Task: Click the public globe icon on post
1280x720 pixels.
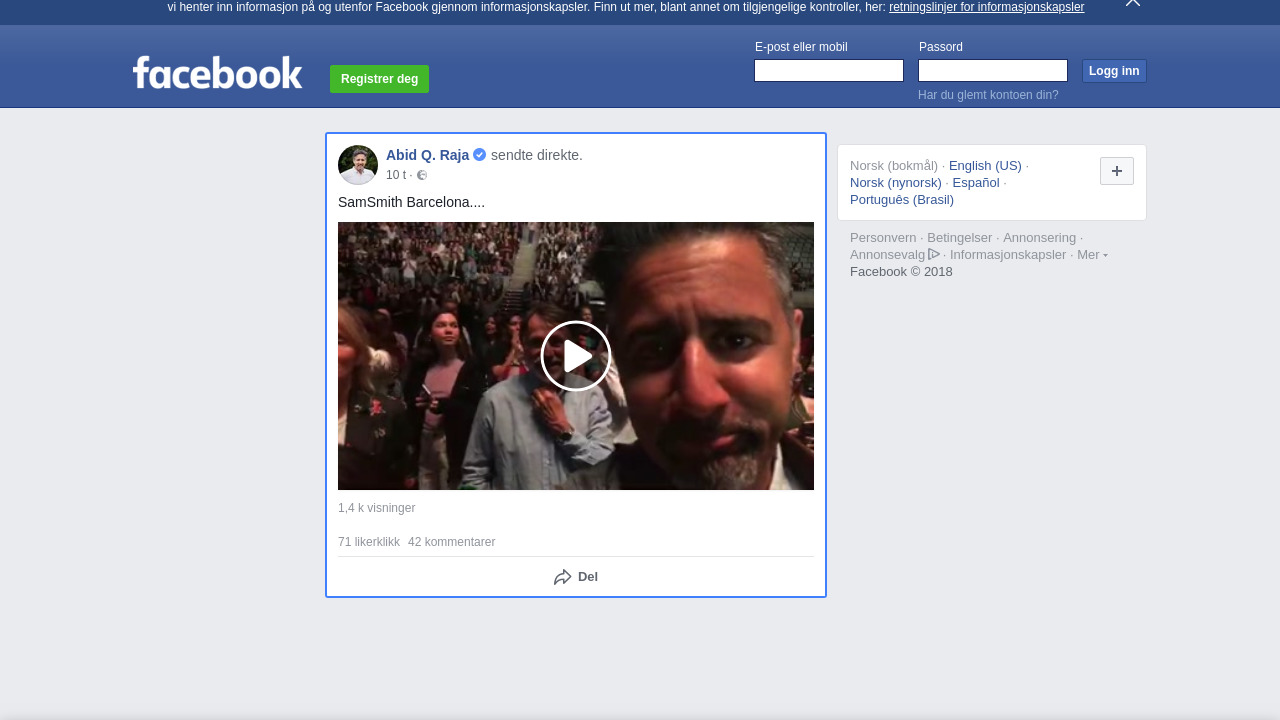Action: (x=422, y=175)
